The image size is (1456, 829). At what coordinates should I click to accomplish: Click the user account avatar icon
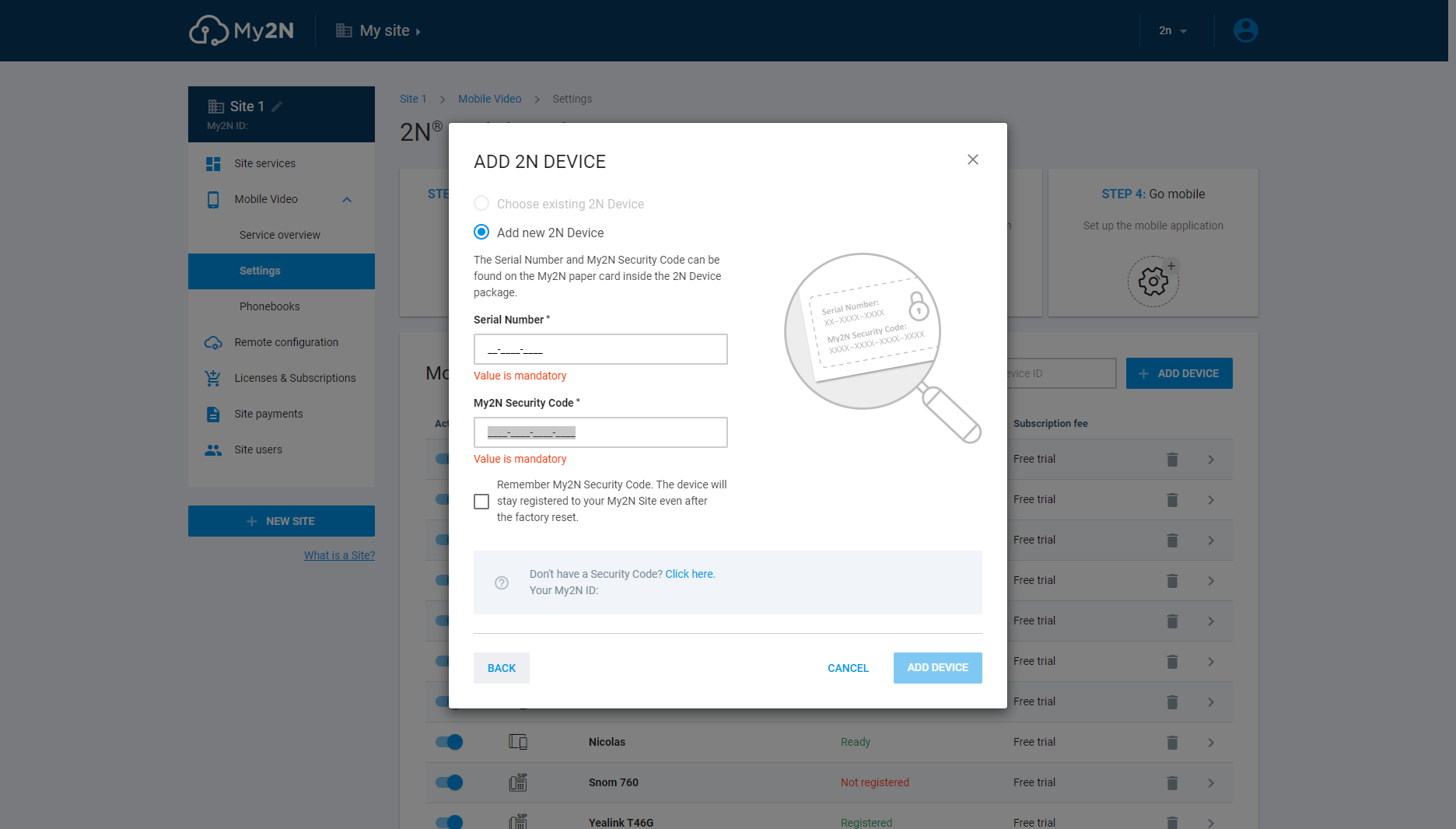tap(1245, 30)
